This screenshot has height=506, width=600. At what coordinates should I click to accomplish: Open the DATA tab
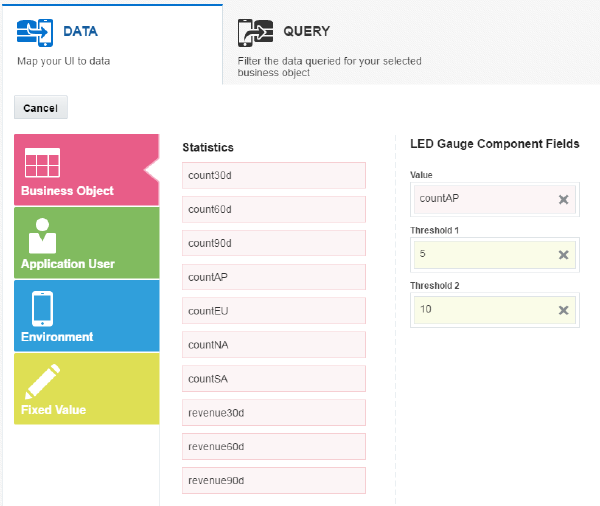(x=80, y=32)
